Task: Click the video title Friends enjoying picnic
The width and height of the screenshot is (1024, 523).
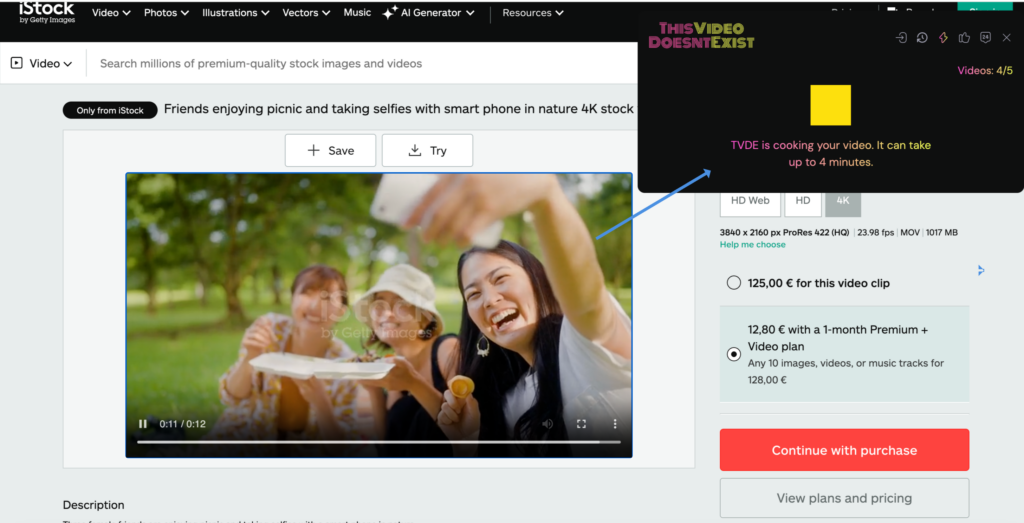Action: [398, 109]
